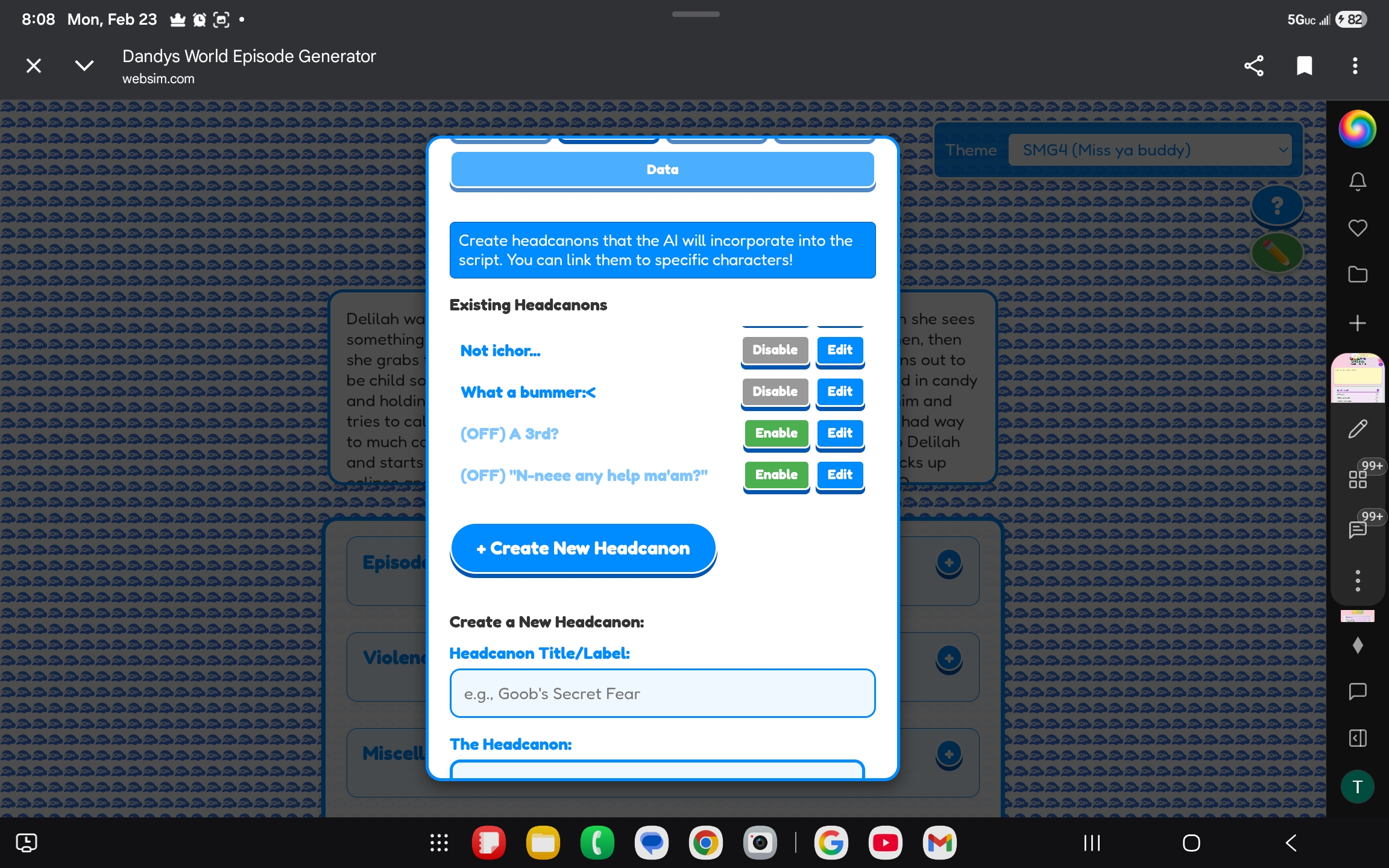Click Create New Headcanon button
1389x868 pixels.
point(583,549)
